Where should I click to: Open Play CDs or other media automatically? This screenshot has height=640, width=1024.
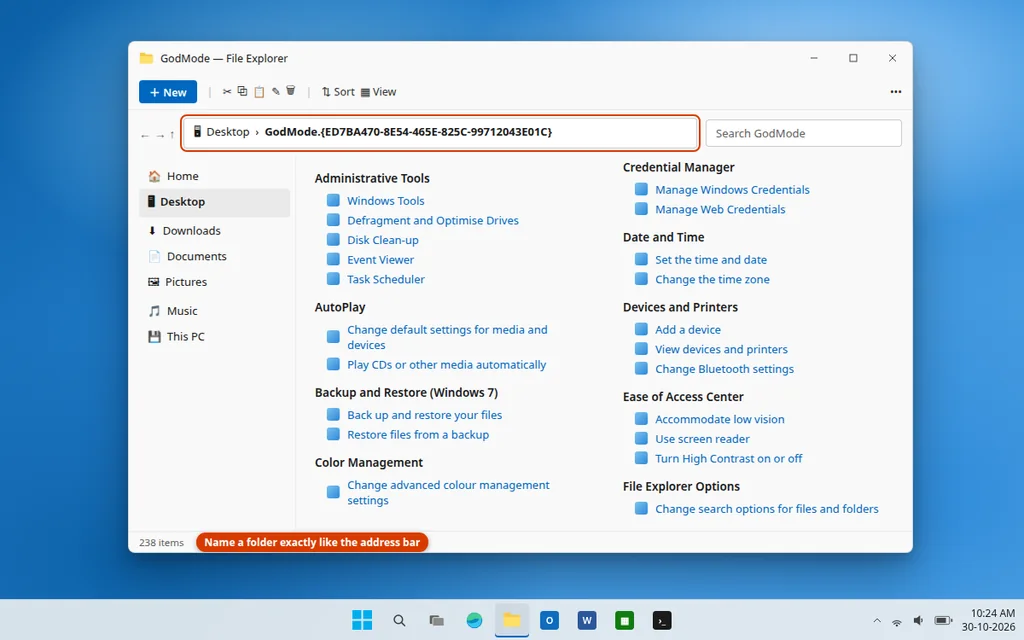tap(446, 365)
